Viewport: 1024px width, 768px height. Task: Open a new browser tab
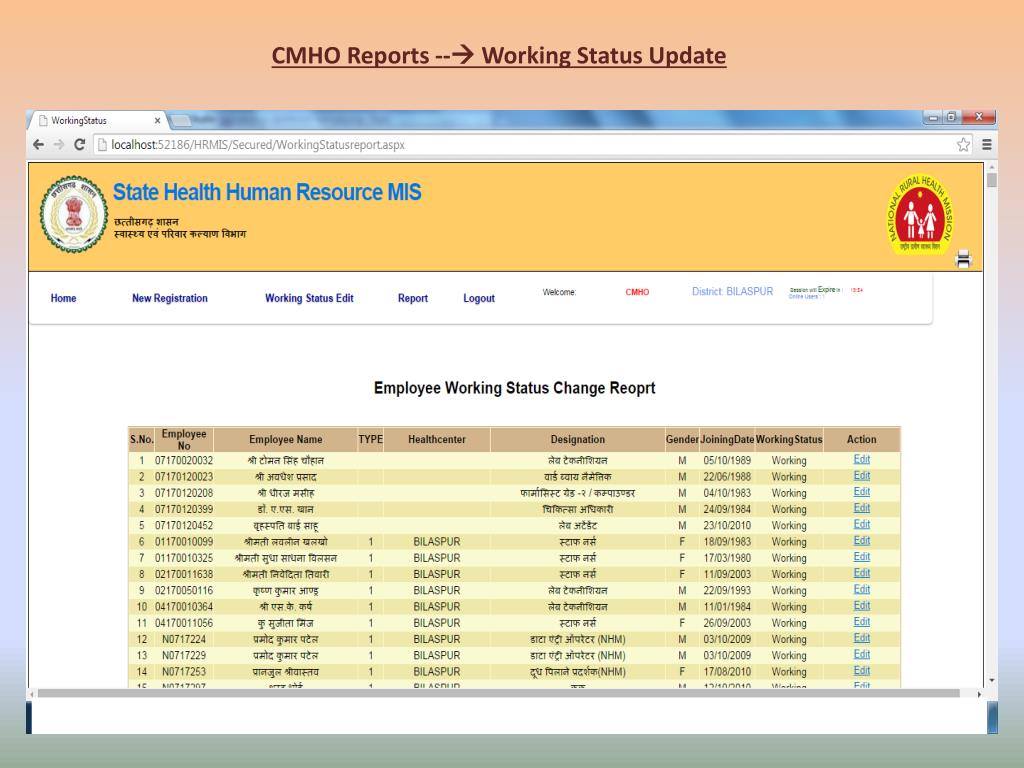point(181,121)
